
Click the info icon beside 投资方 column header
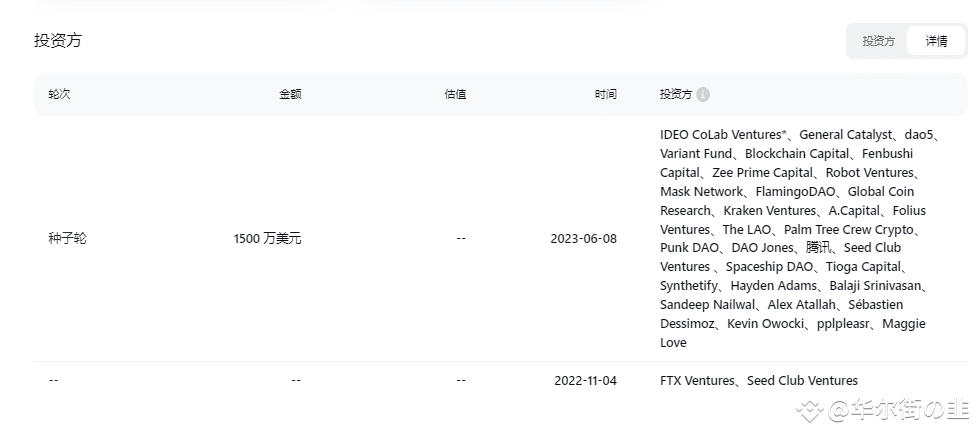click(703, 95)
